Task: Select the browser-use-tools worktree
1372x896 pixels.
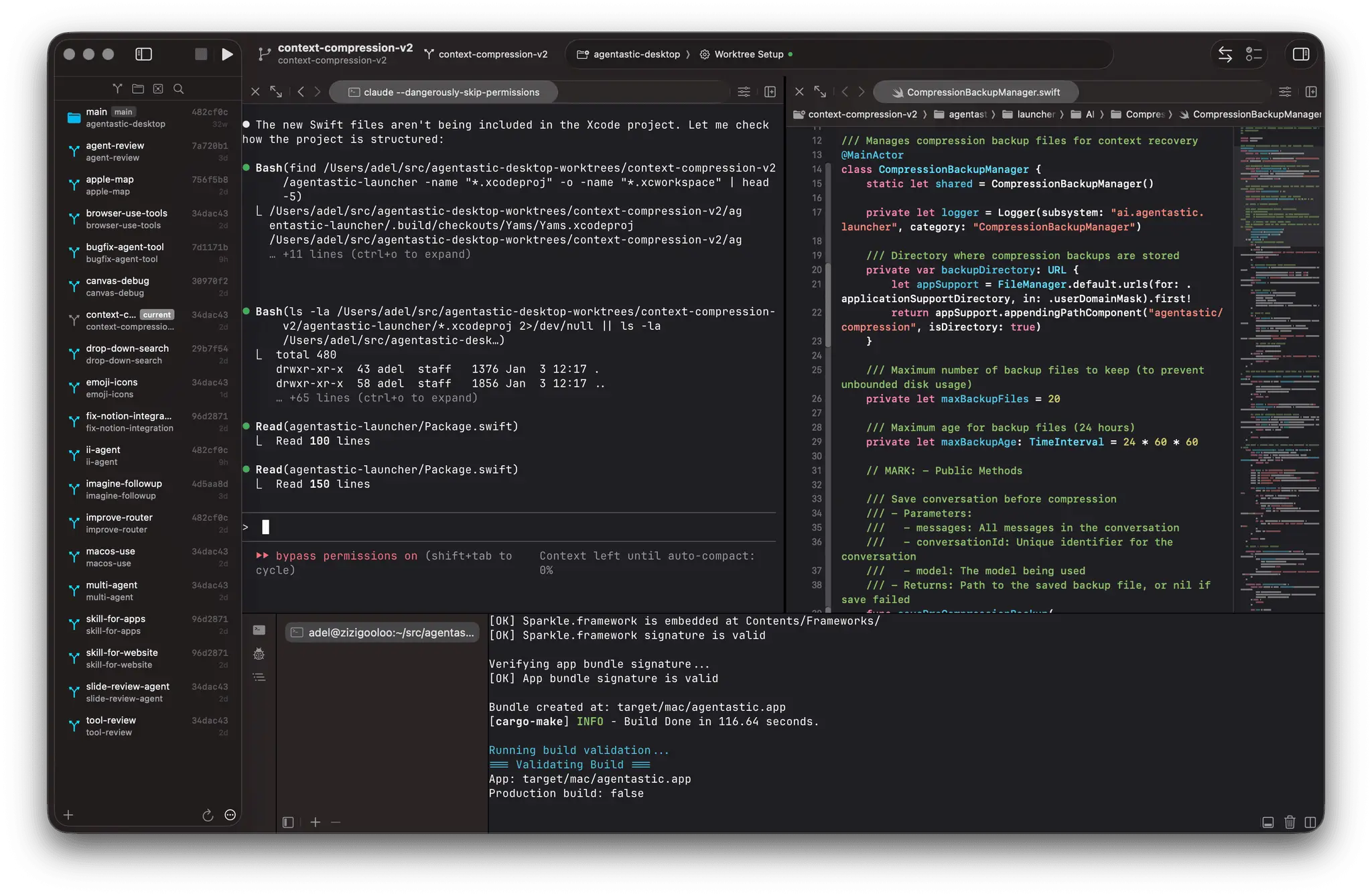Action: point(148,219)
